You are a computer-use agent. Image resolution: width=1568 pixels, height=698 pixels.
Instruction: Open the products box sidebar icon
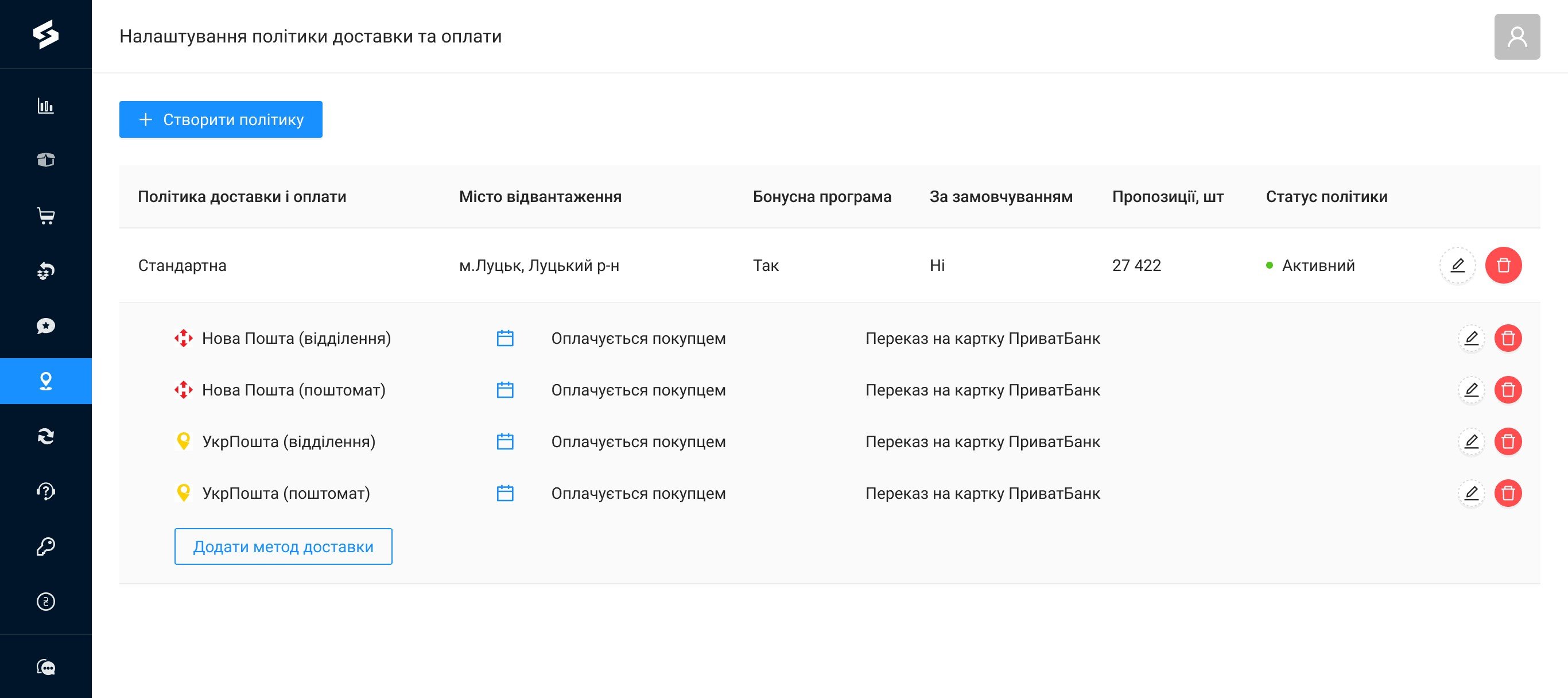[46, 160]
